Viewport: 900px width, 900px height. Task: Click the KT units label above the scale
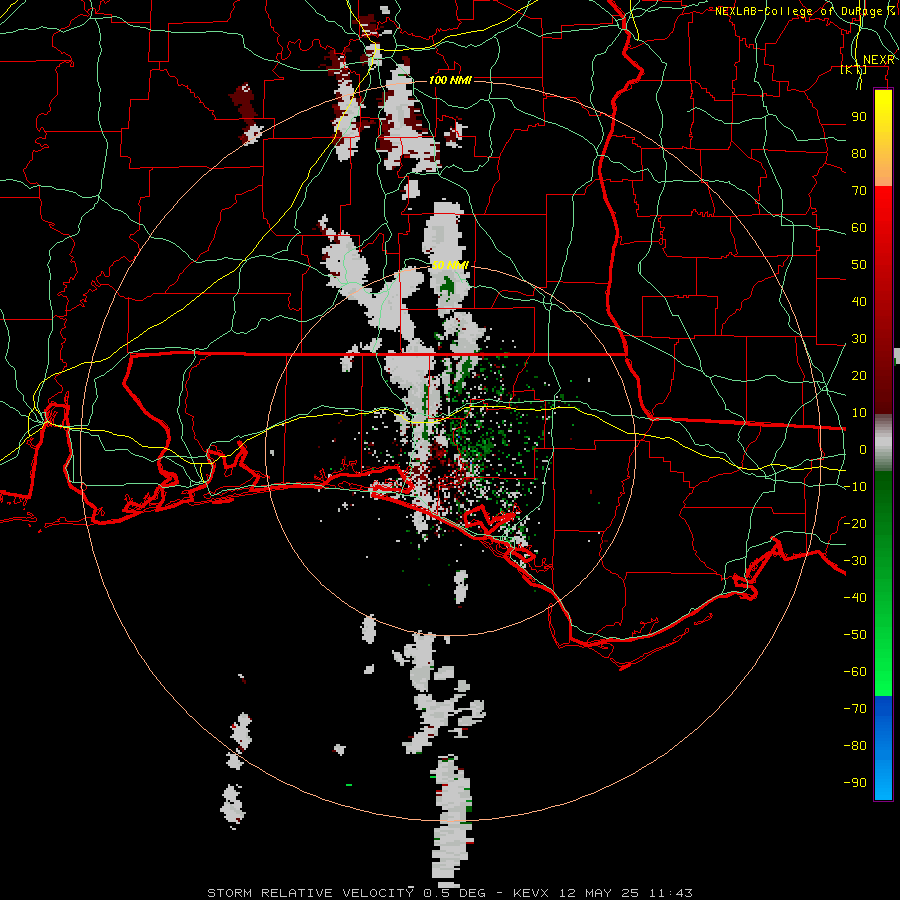(x=853, y=69)
